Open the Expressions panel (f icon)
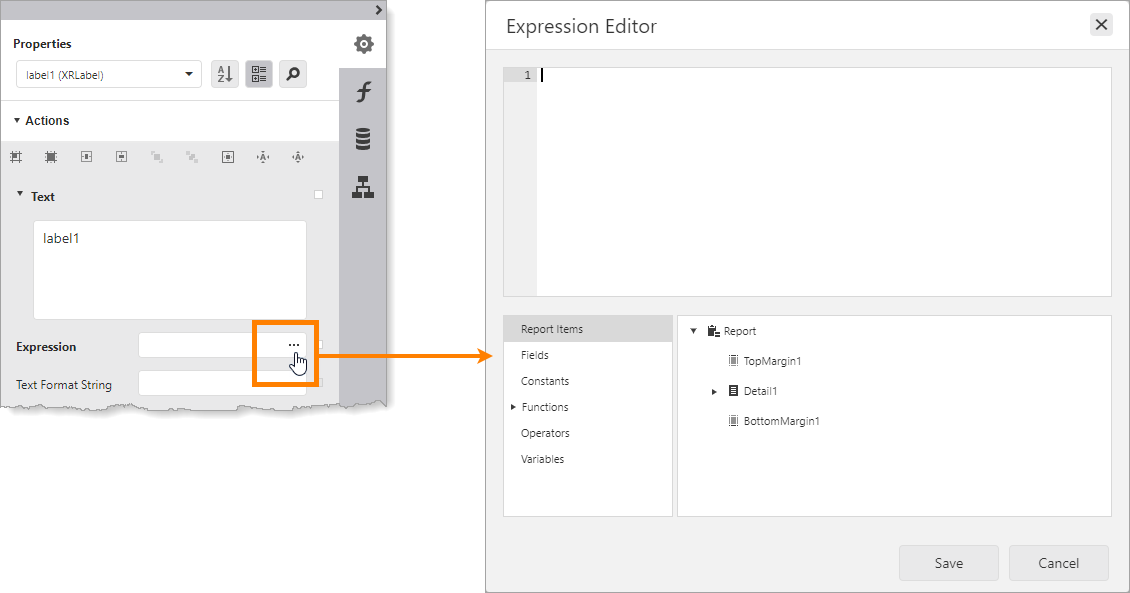1130x593 pixels. pyautogui.click(x=362, y=91)
